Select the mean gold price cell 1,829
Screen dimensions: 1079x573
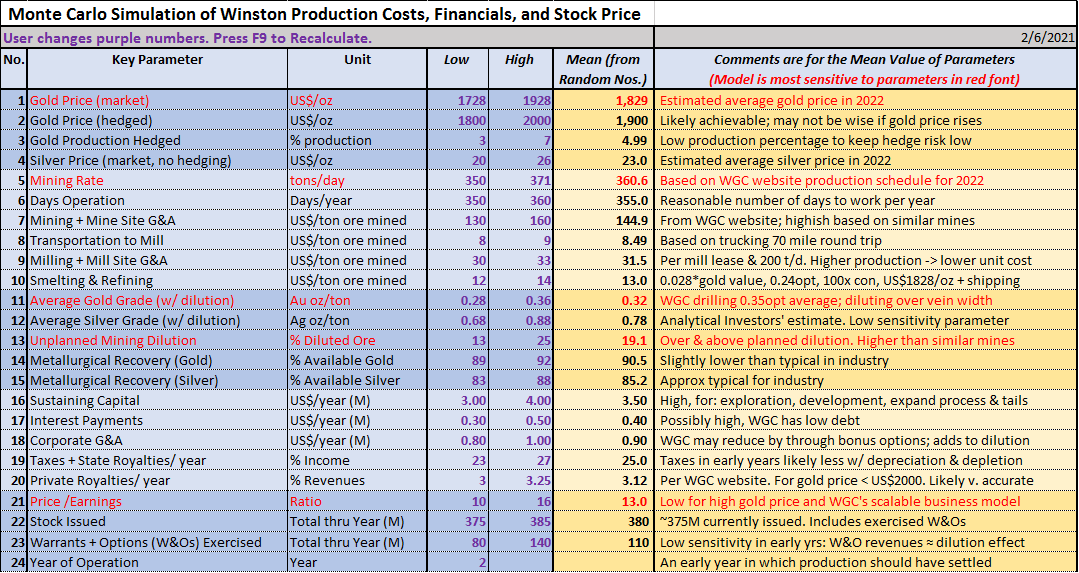coord(603,100)
